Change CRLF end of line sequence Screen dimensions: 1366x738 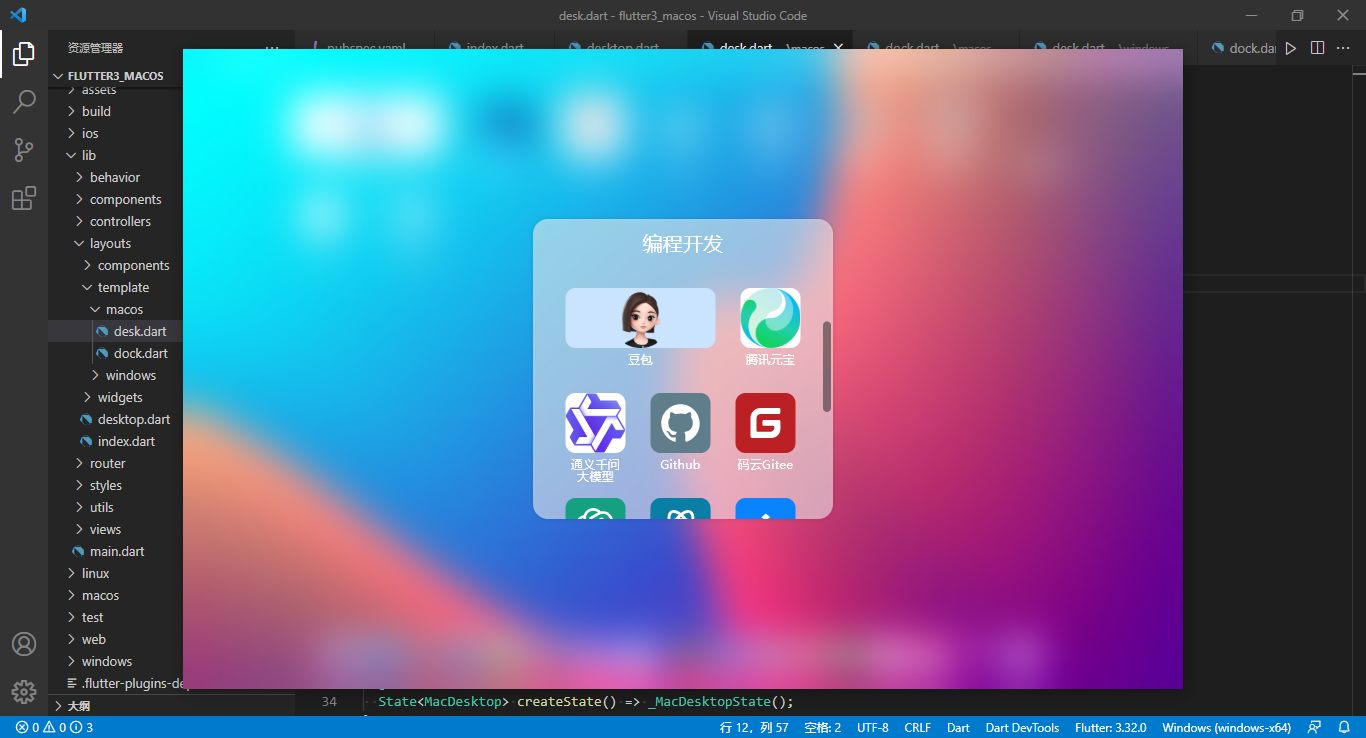pos(918,727)
